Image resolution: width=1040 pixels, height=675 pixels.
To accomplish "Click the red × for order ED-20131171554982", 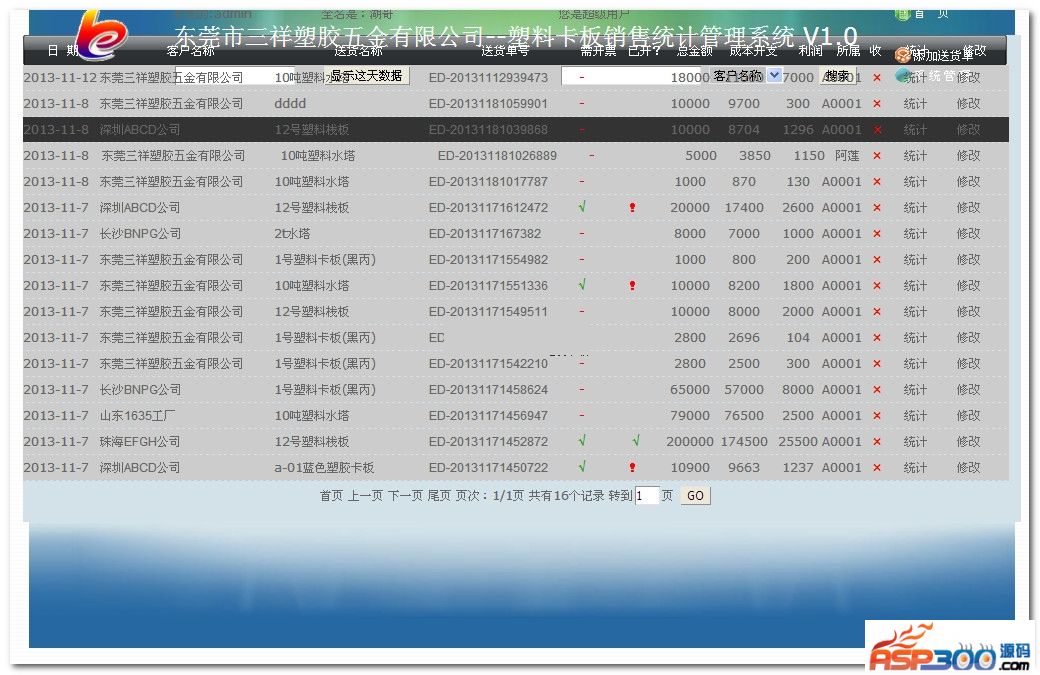I will click(x=877, y=260).
